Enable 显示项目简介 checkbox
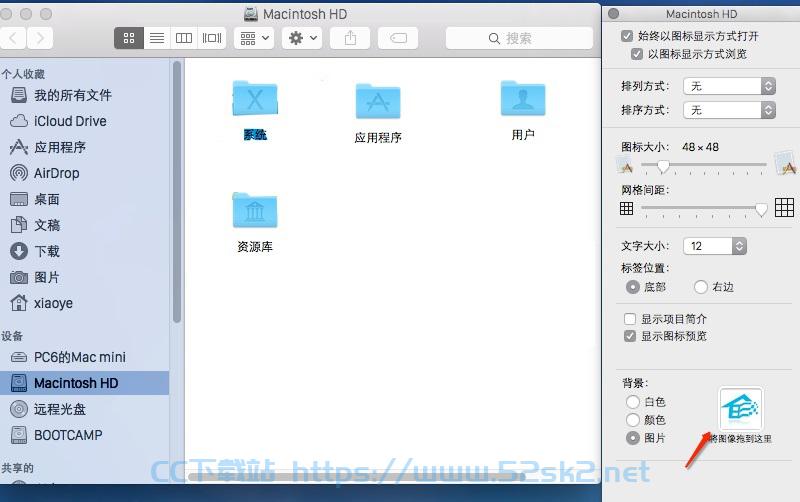The image size is (800, 502). coord(630,319)
